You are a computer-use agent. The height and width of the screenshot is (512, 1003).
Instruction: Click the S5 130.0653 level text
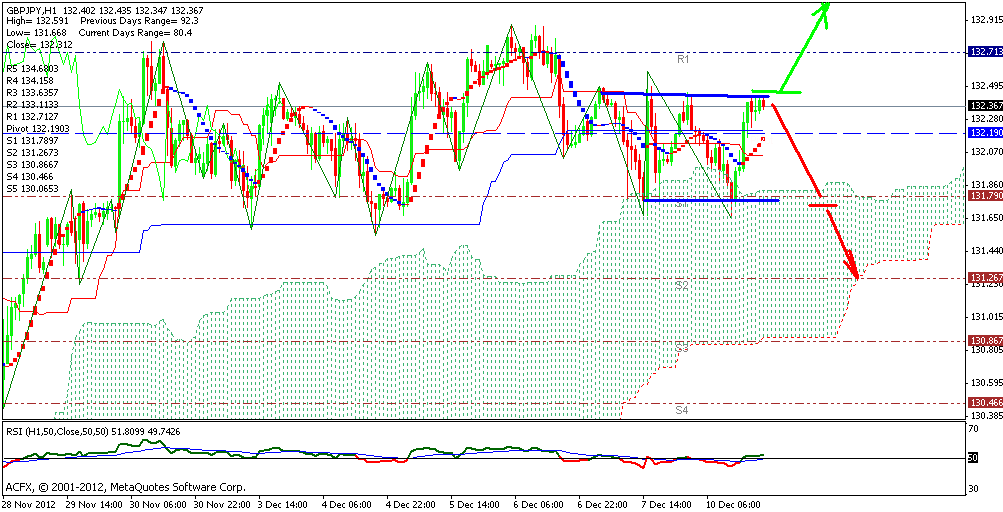click(x=32, y=188)
